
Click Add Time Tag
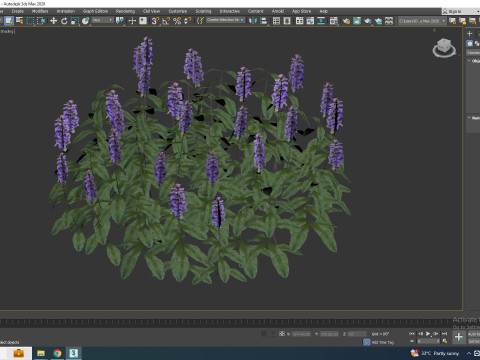click(x=383, y=342)
